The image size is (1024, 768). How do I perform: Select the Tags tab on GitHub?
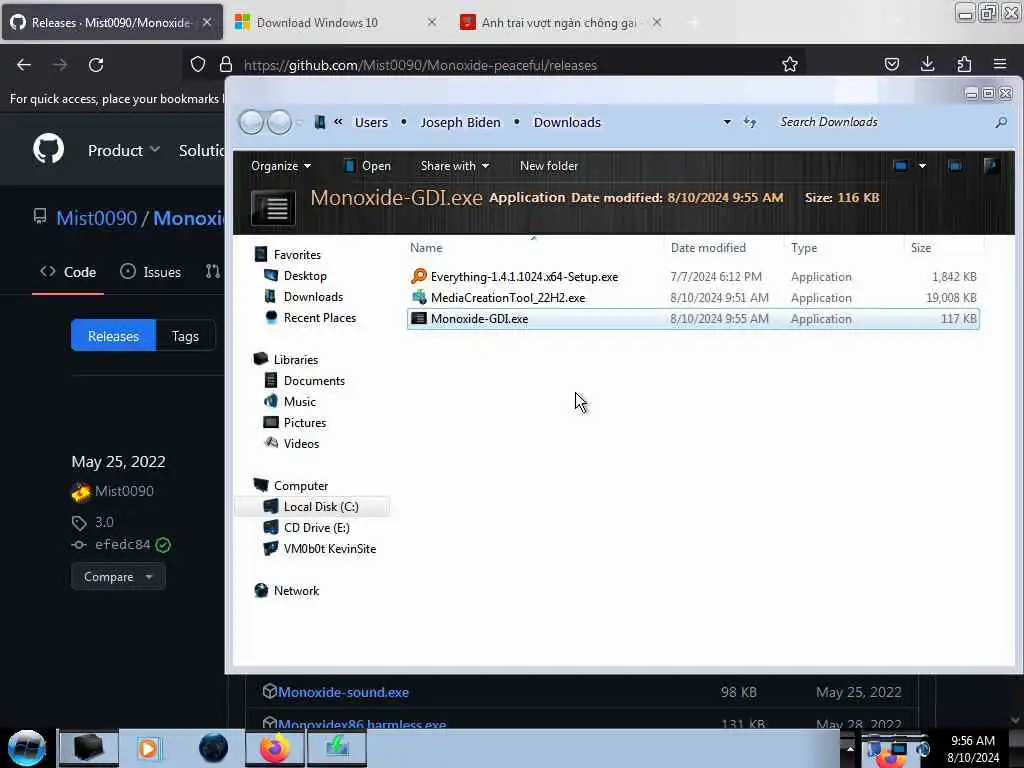pos(185,336)
